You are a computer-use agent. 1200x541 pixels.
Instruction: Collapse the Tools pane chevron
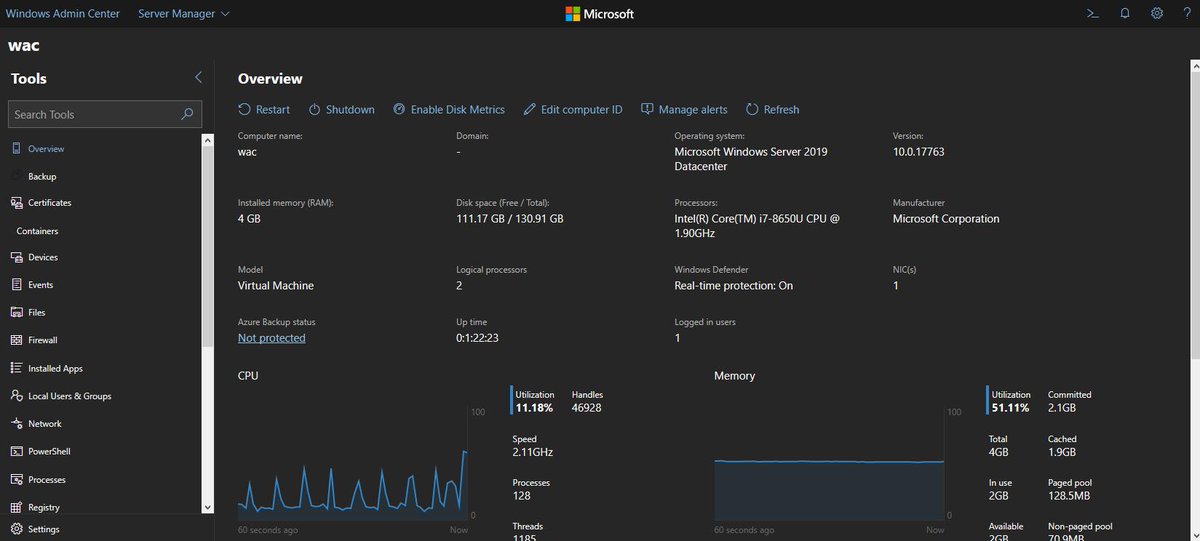tap(198, 78)
